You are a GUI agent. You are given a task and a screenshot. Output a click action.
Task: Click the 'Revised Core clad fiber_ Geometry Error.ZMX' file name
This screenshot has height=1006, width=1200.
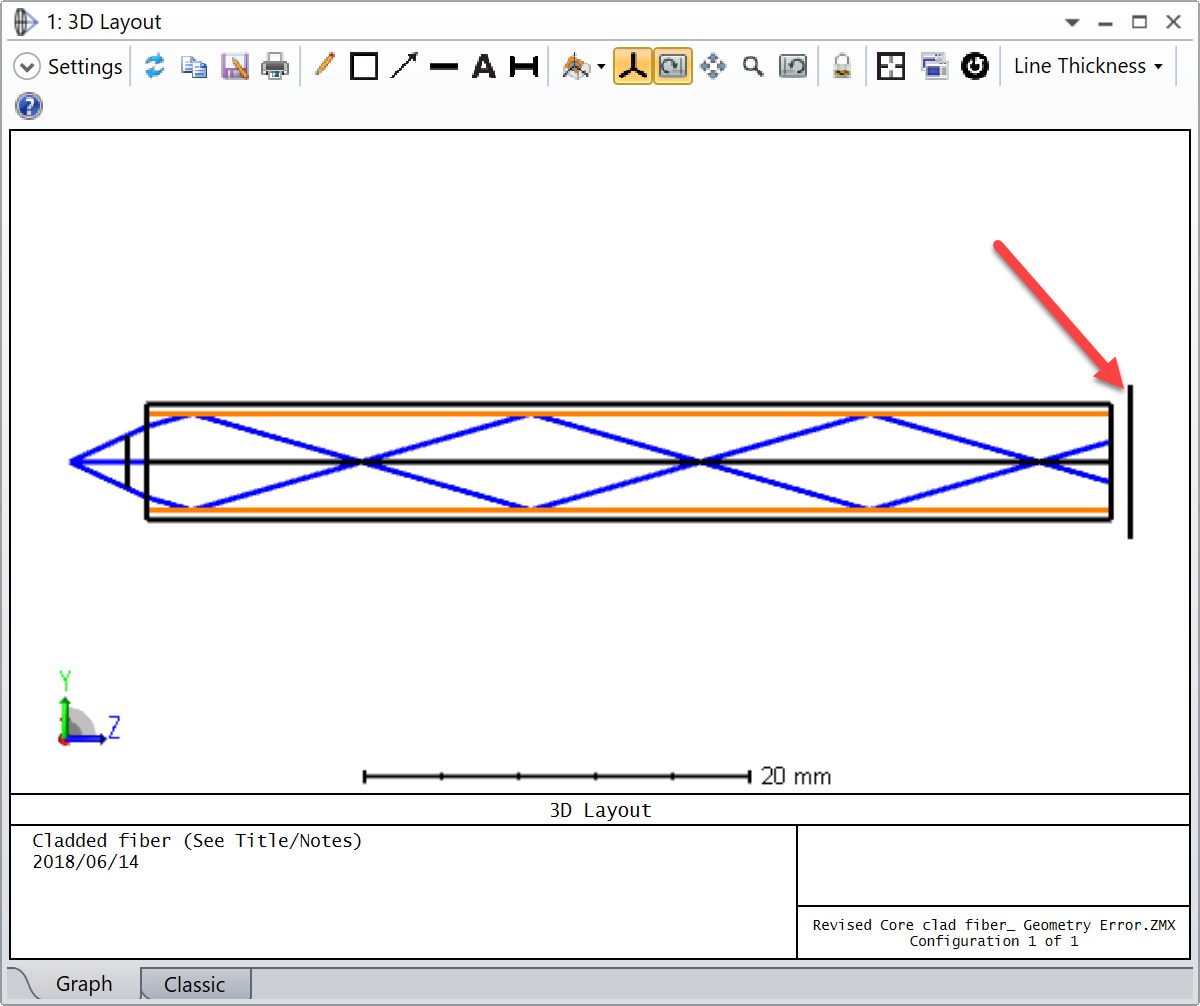tap(994, 925)
